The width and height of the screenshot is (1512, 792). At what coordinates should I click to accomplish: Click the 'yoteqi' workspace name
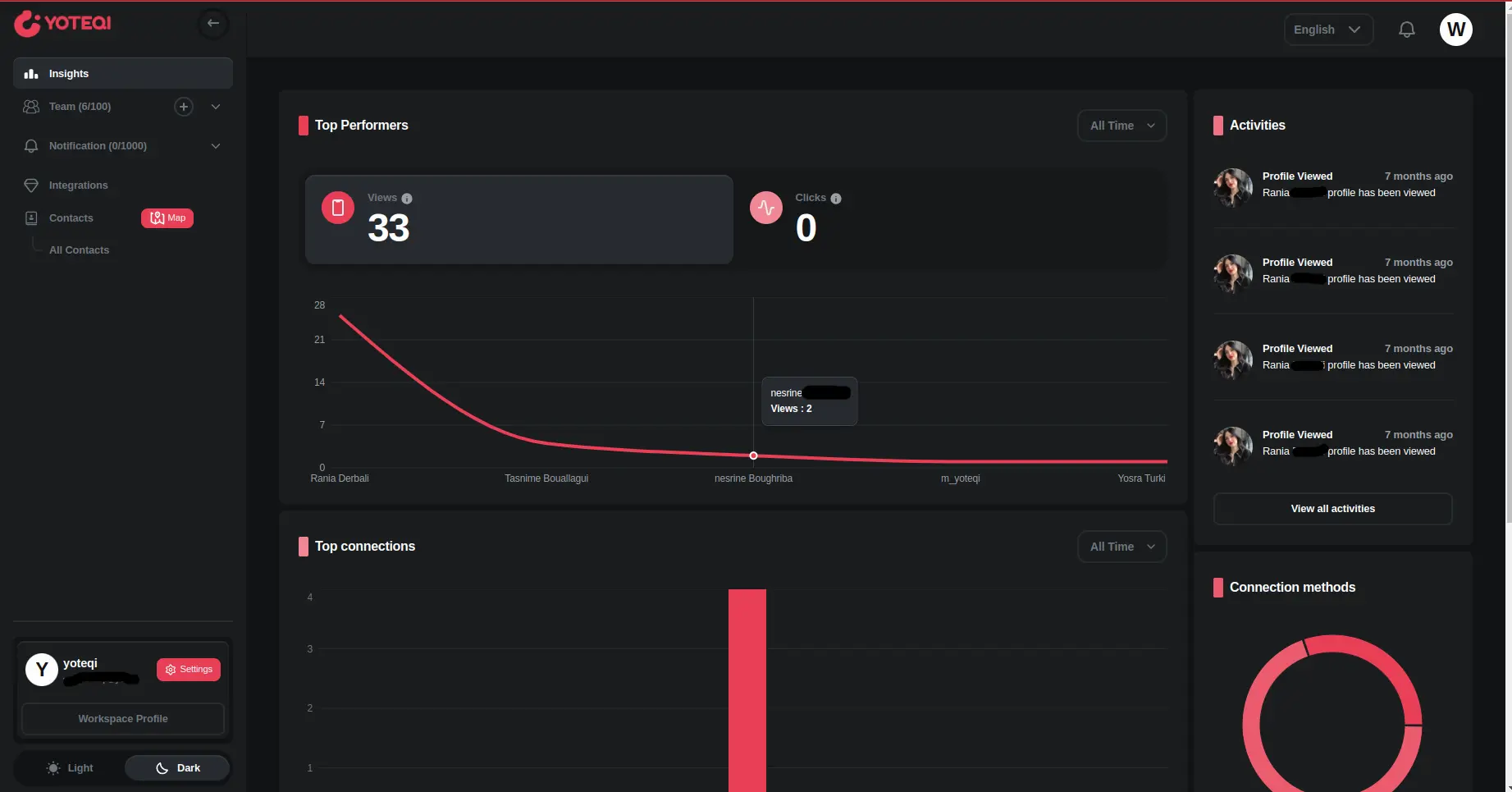pyautogui.click(x=80, y=663)
